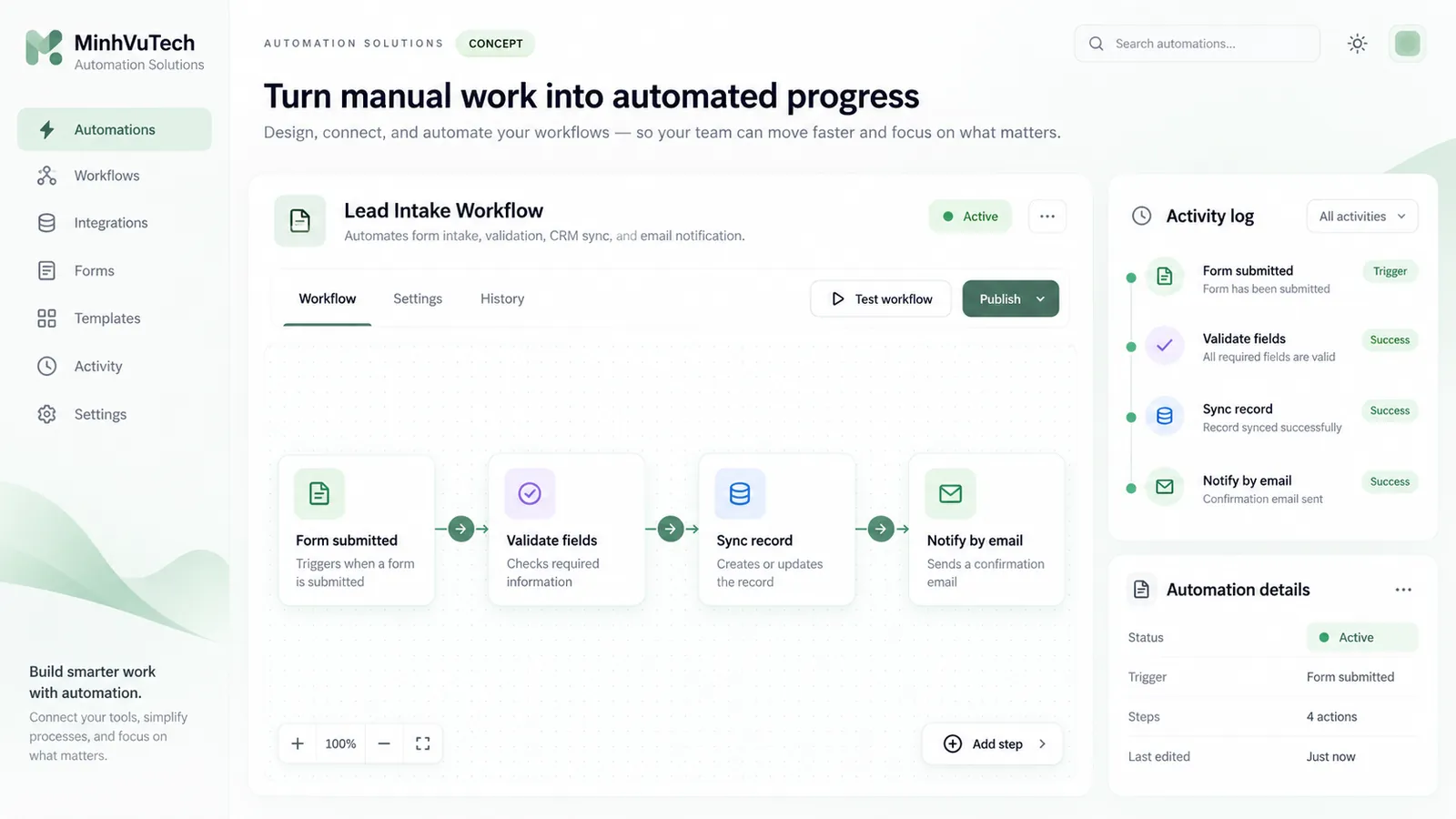The width and height of the screenshot is (1456, 819).
Task: Select the Sync record database icon
Action: click(740, 493)
